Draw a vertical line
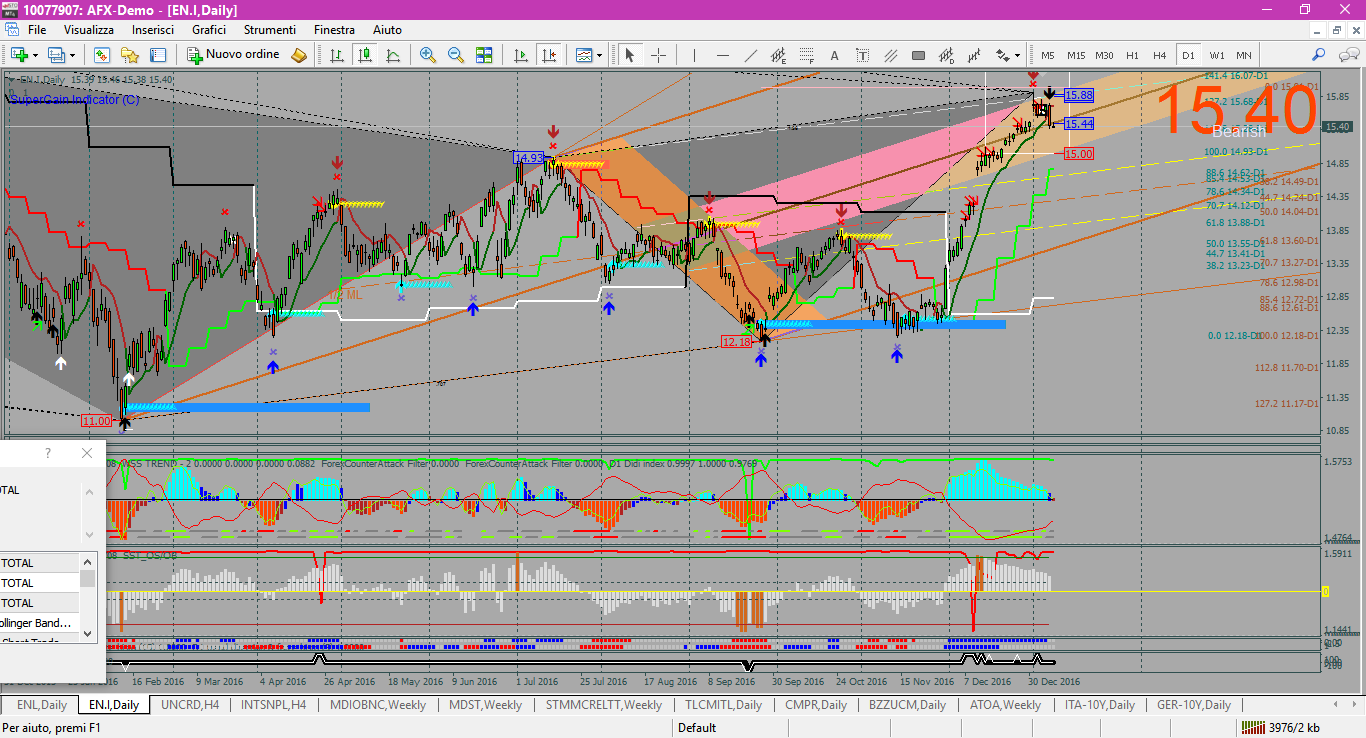 click(x=694, y=55)
